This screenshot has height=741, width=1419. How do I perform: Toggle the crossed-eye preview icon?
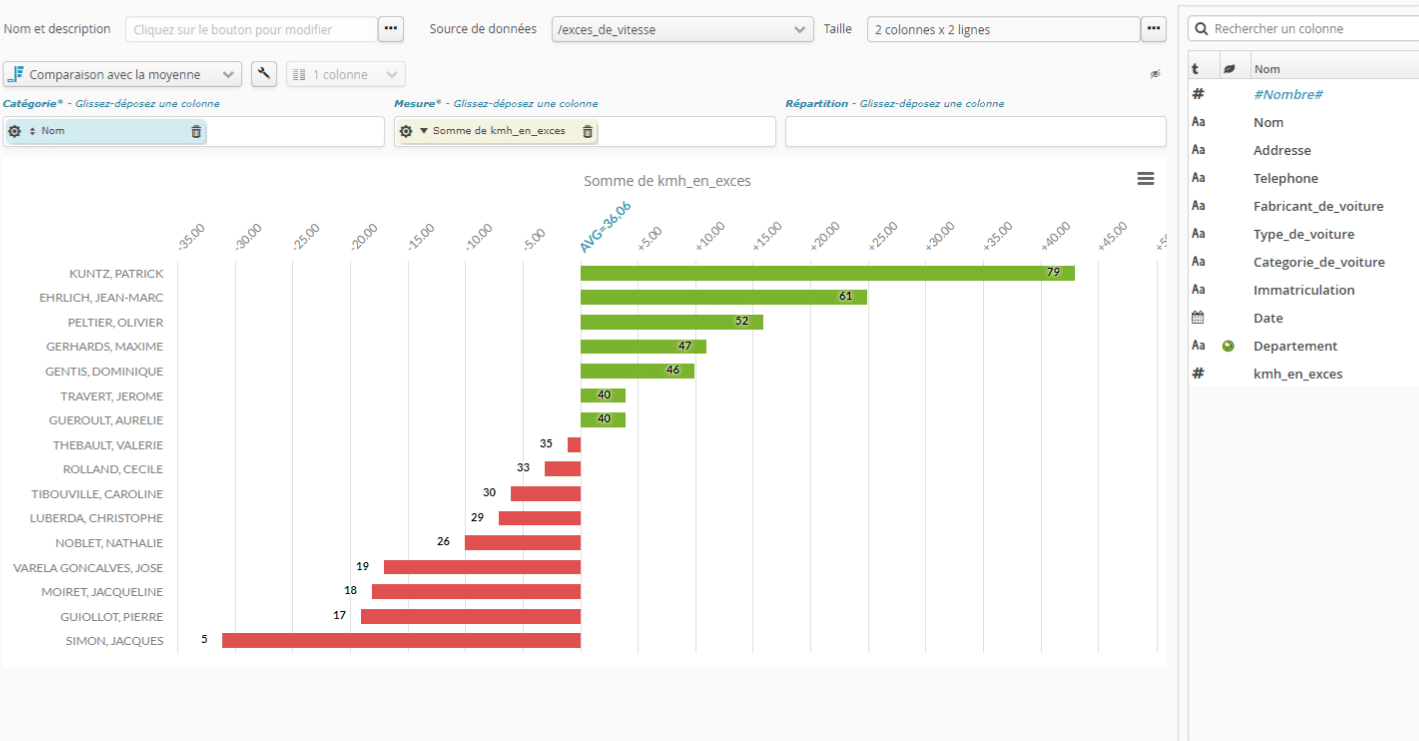pyautogui.click(x=1155, y=74)
